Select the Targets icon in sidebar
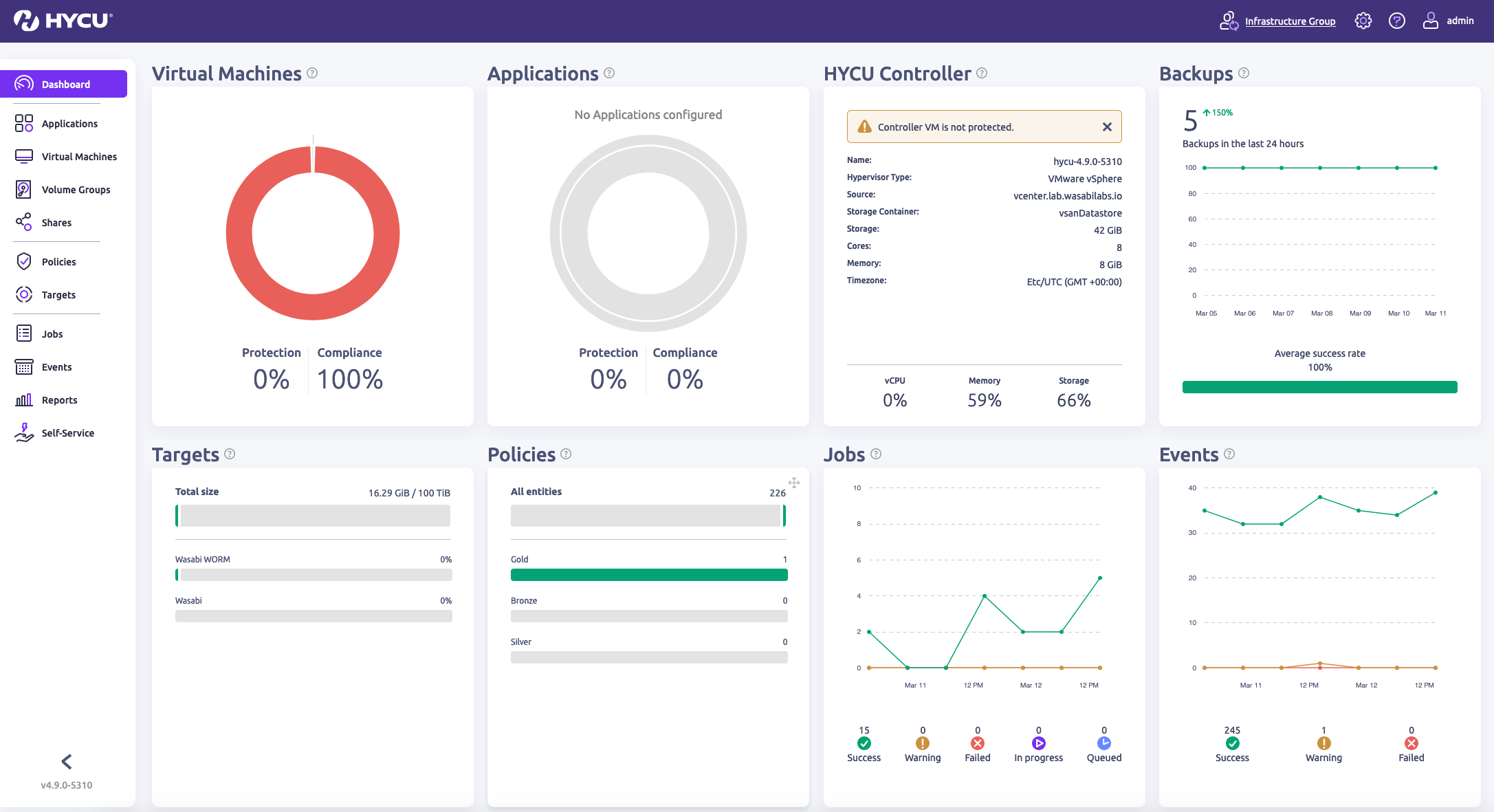This screenshot has width=1494, height=812. click(23, 294)
